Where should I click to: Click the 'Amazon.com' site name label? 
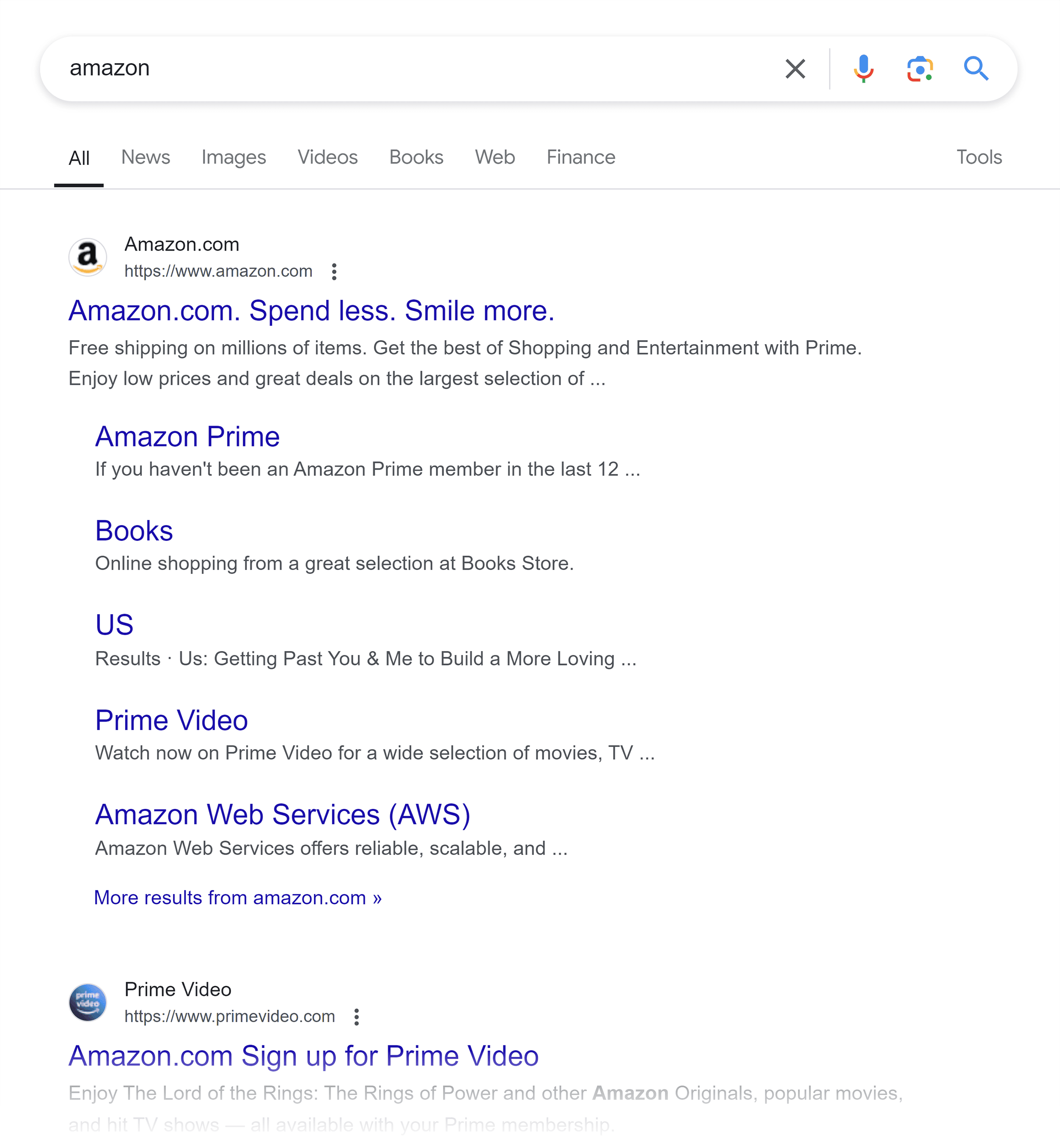(x=182, y=245)
